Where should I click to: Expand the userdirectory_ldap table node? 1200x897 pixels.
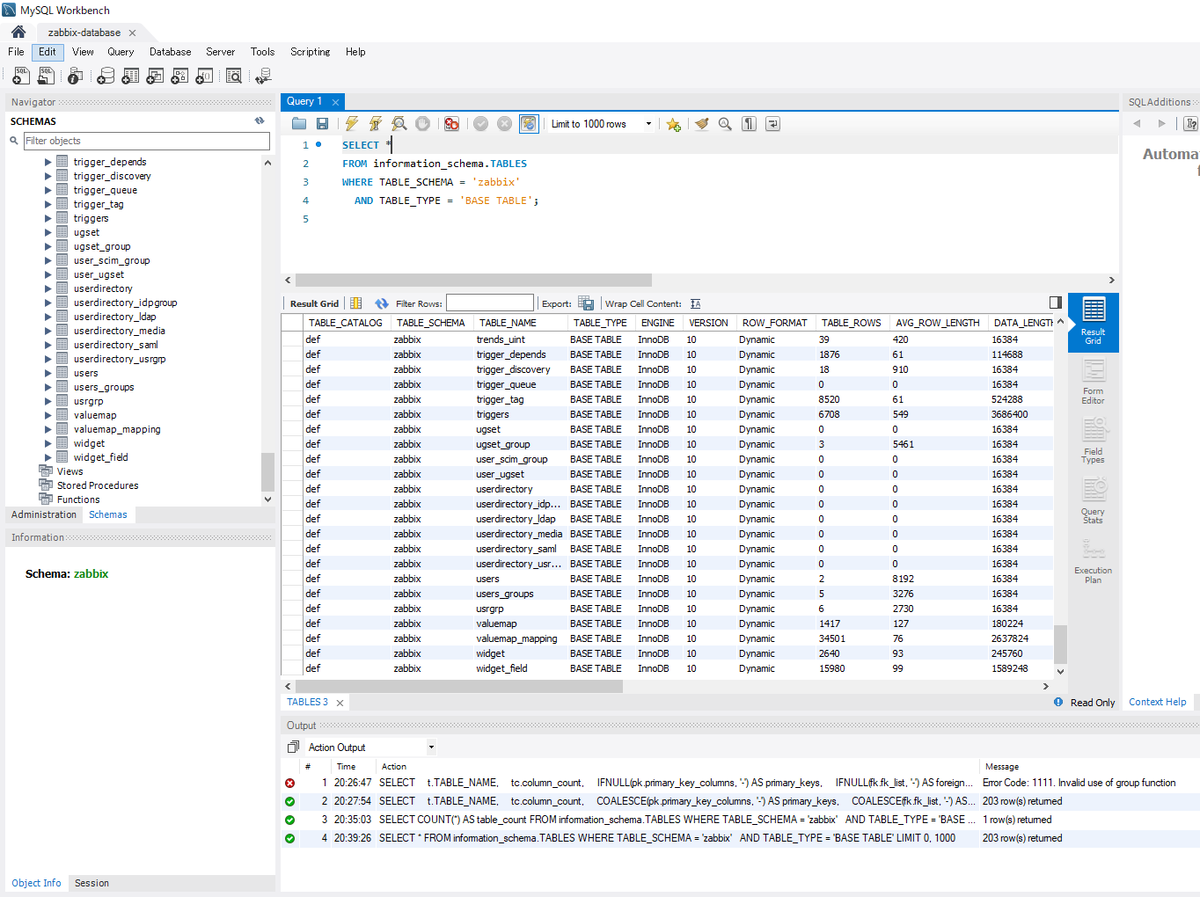(x=48, y=316)
